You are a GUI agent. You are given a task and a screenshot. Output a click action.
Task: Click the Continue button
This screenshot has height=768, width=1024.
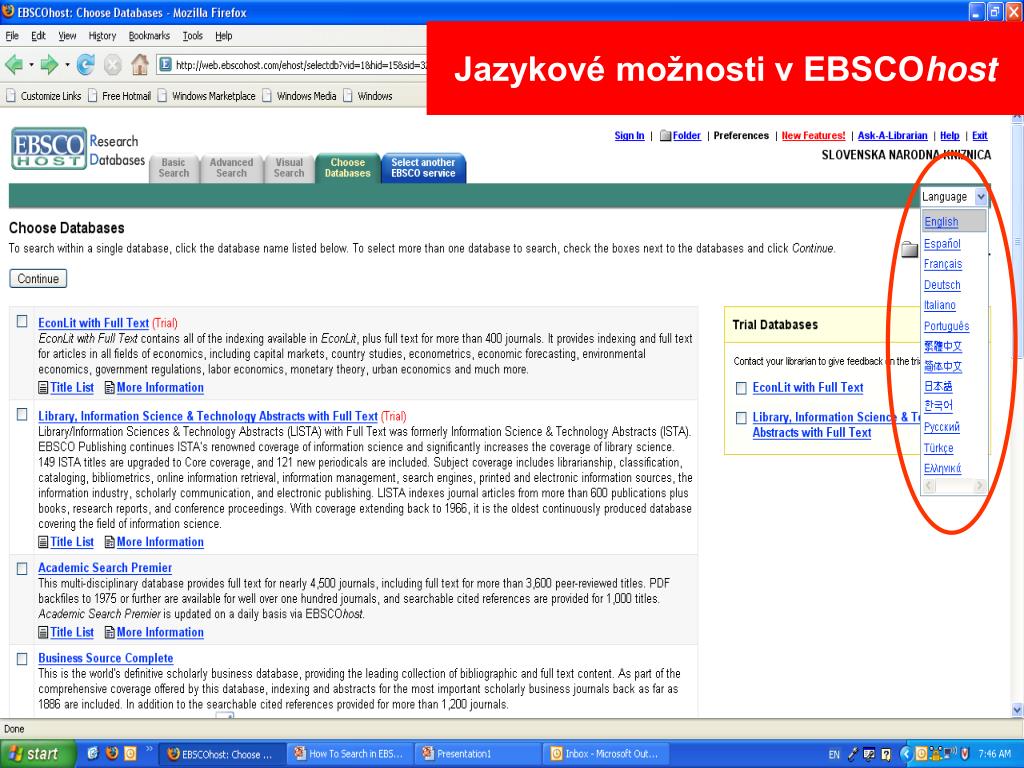38,279
